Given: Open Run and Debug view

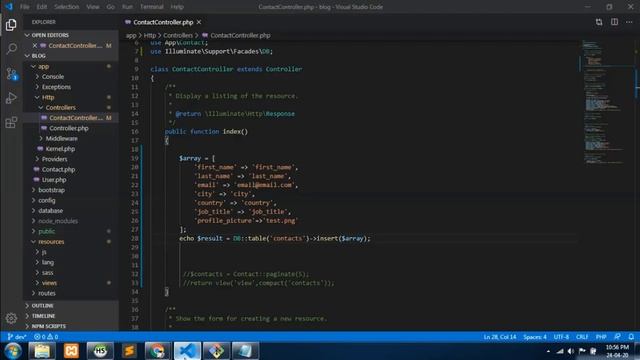Looking at the screenshot, I should [11, 98].
